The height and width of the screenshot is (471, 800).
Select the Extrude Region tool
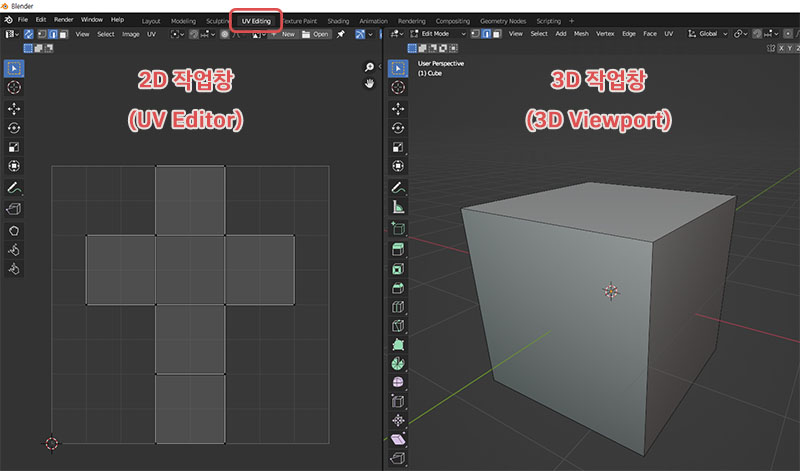[398, 249]
